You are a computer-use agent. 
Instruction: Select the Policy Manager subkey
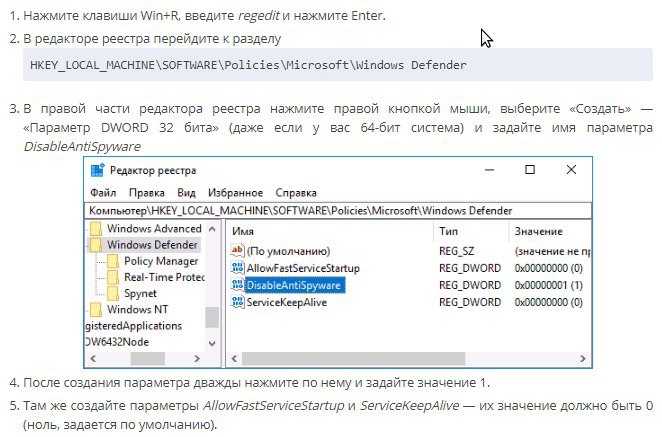[x=161, y=261]
